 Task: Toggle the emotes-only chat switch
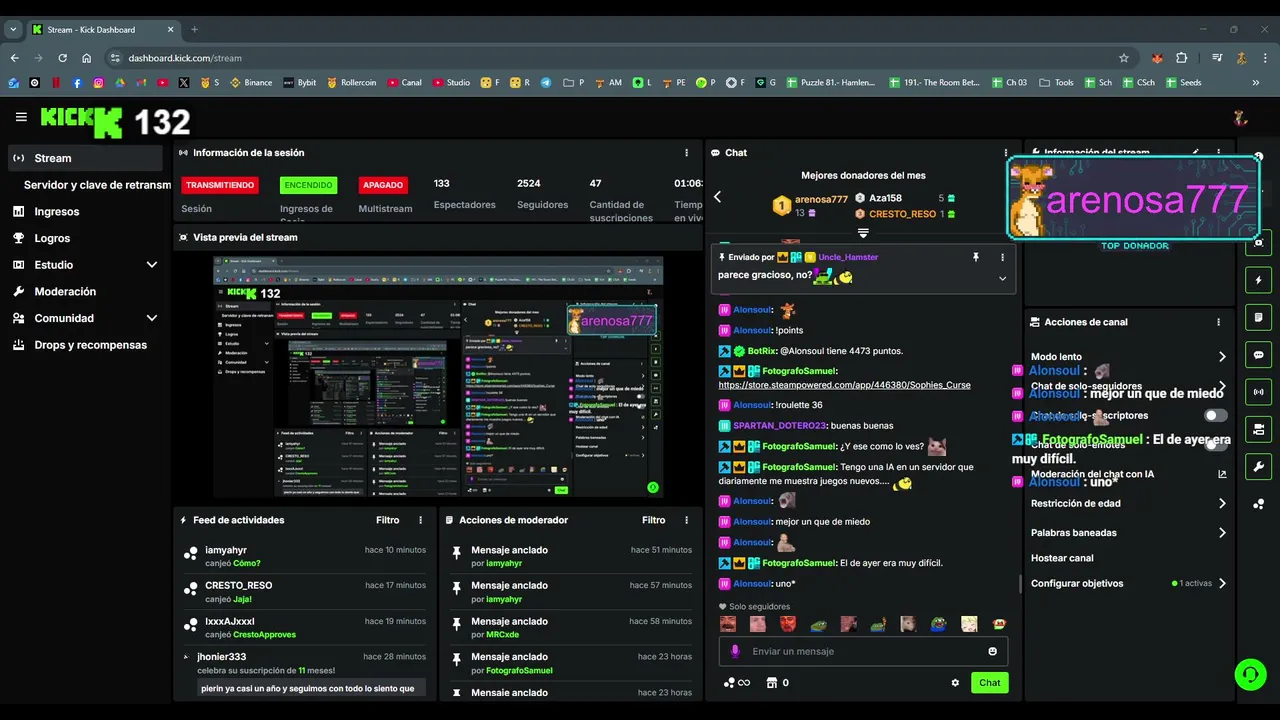(1215, 445)
